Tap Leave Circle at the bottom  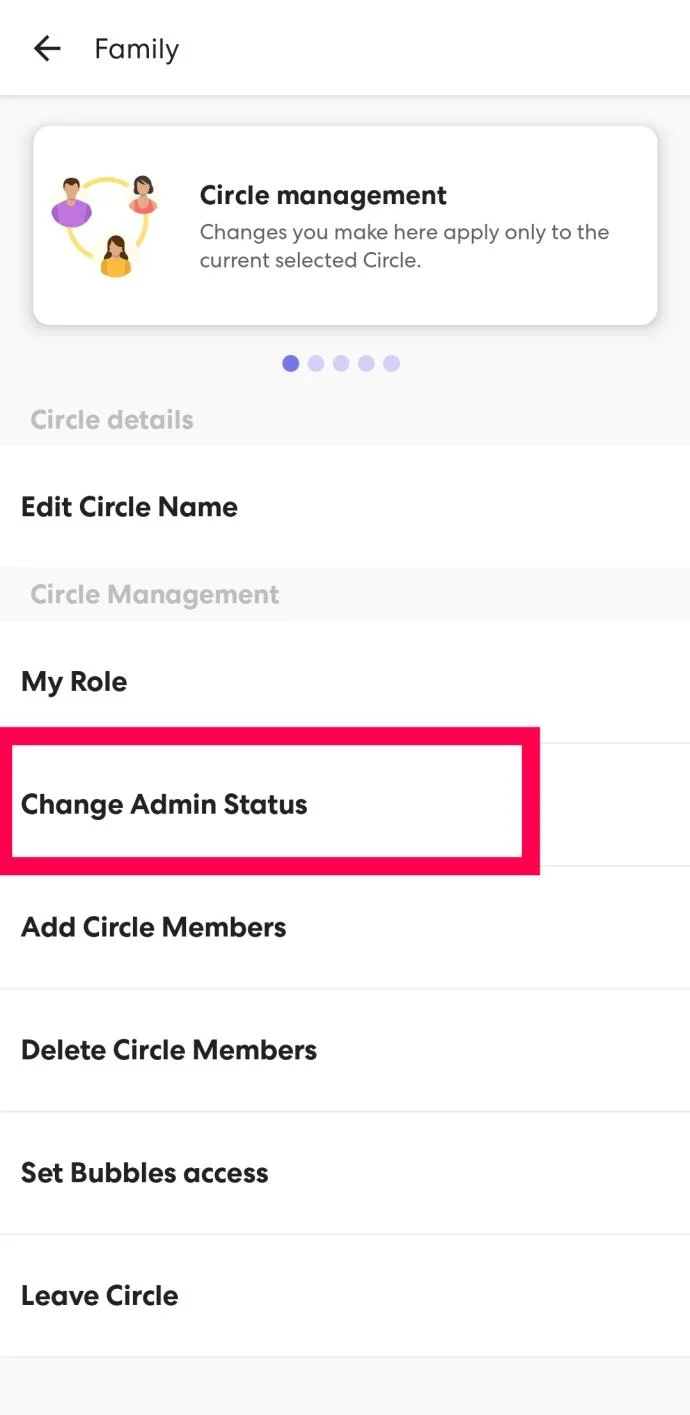(x=99, y=1295)
